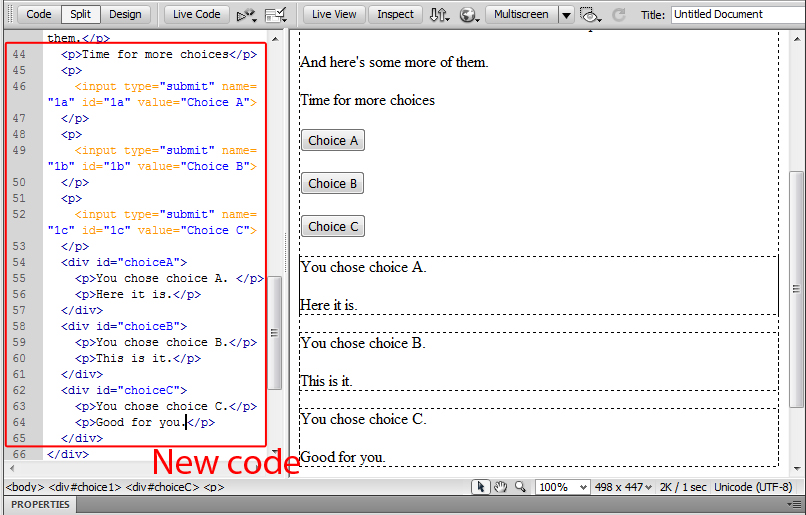Select the <p> tag in tag selector
This screenshot has height=515, width=806.
coord(214,487)
